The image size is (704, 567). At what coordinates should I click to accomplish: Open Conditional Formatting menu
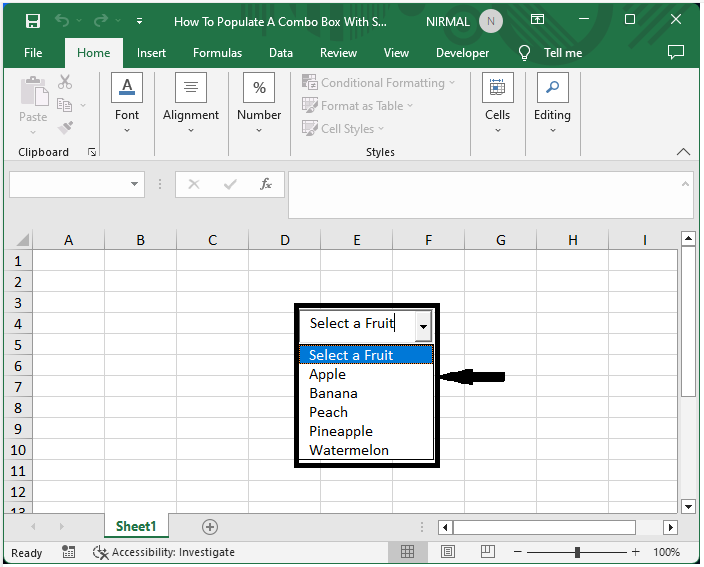378,83
